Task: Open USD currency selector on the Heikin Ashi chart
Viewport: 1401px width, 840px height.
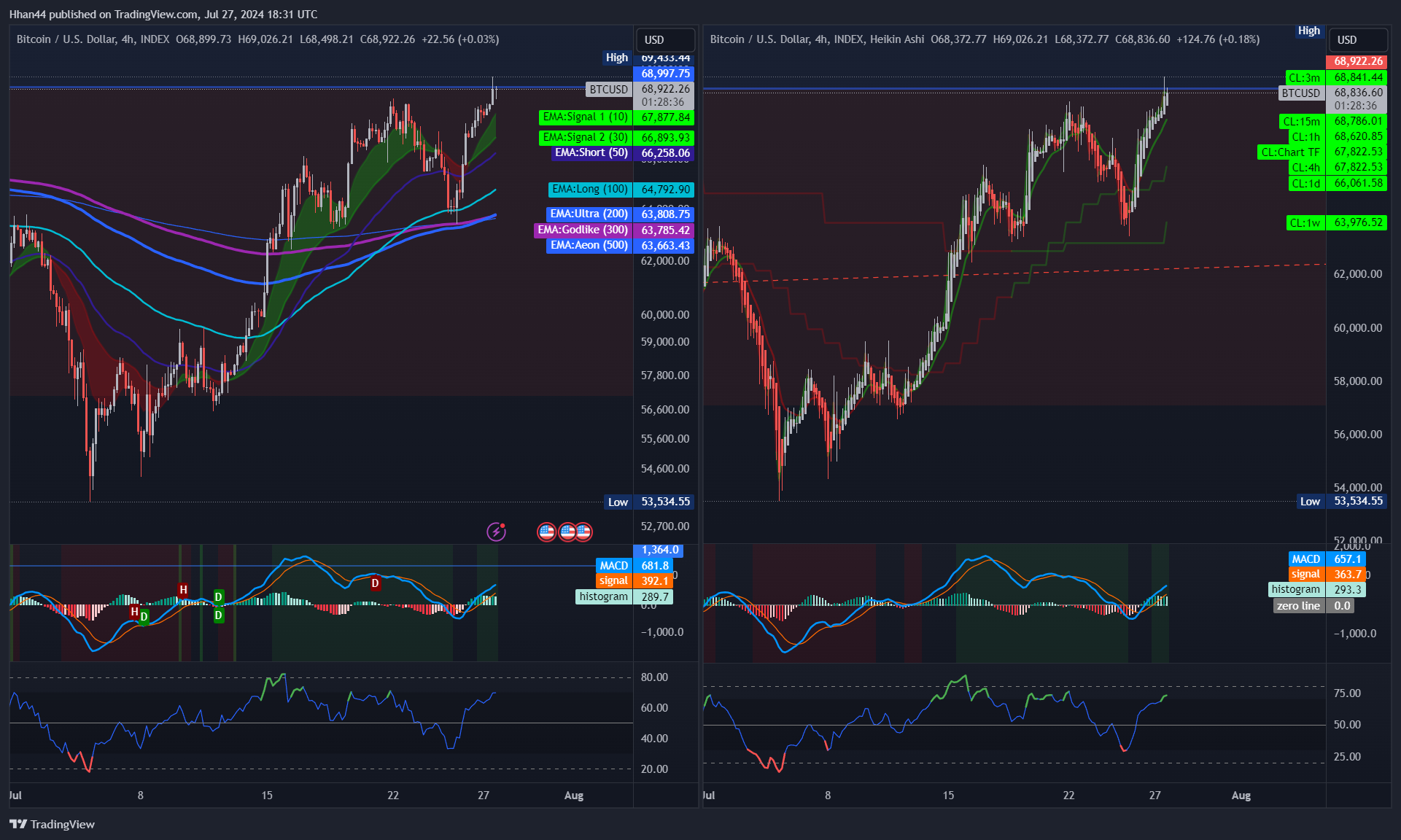Action: click(1357, 39)
